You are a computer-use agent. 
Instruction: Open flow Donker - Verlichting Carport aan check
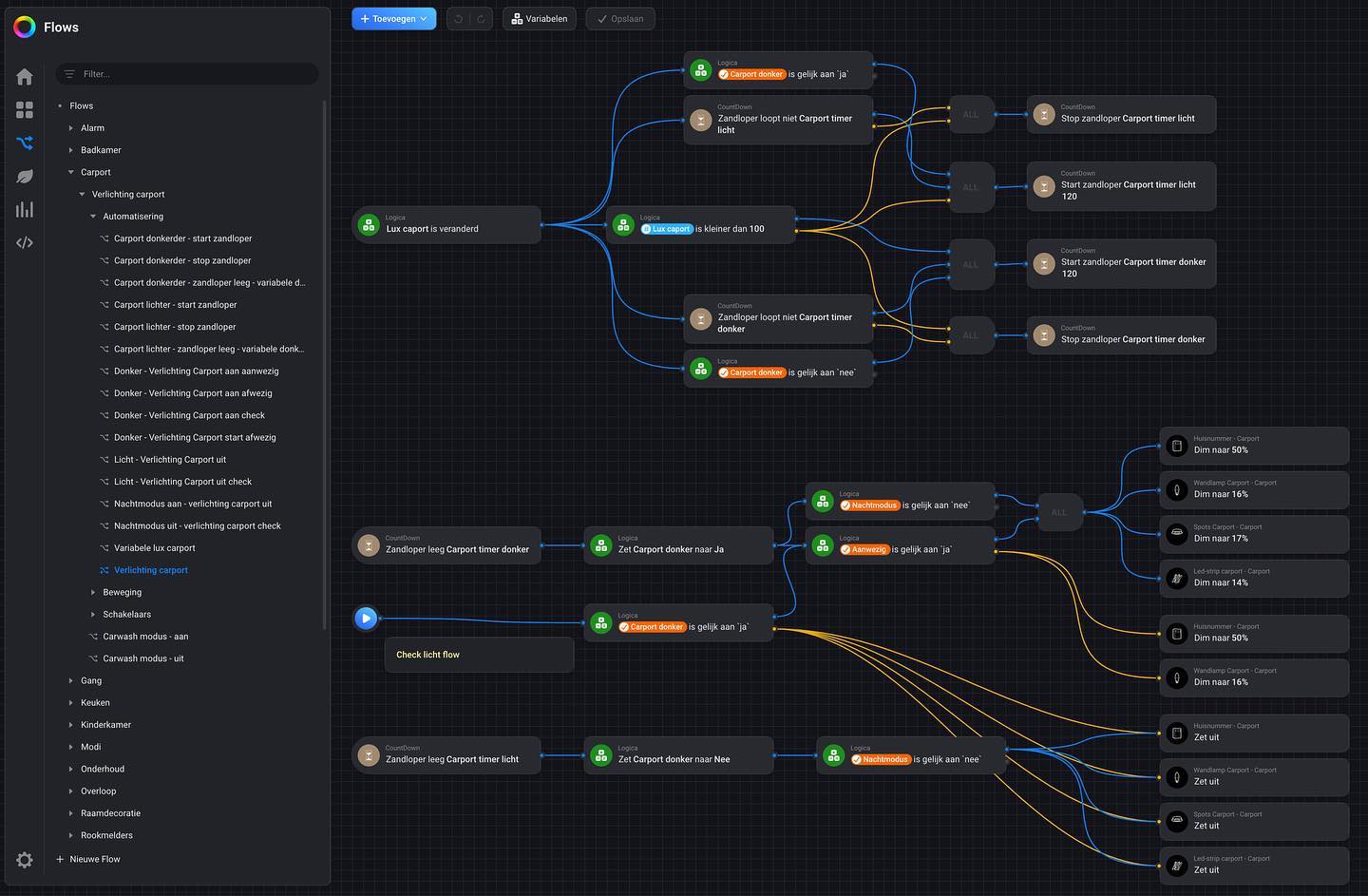coord(189,415)
